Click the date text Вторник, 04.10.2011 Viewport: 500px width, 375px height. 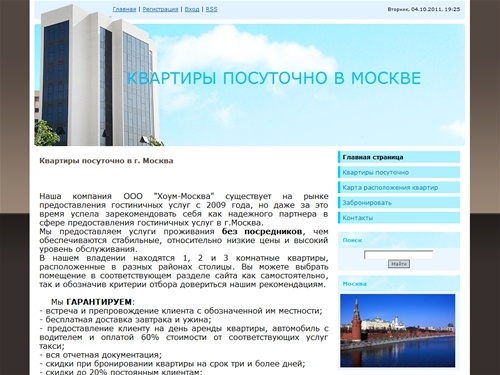(x=414, y=9)
